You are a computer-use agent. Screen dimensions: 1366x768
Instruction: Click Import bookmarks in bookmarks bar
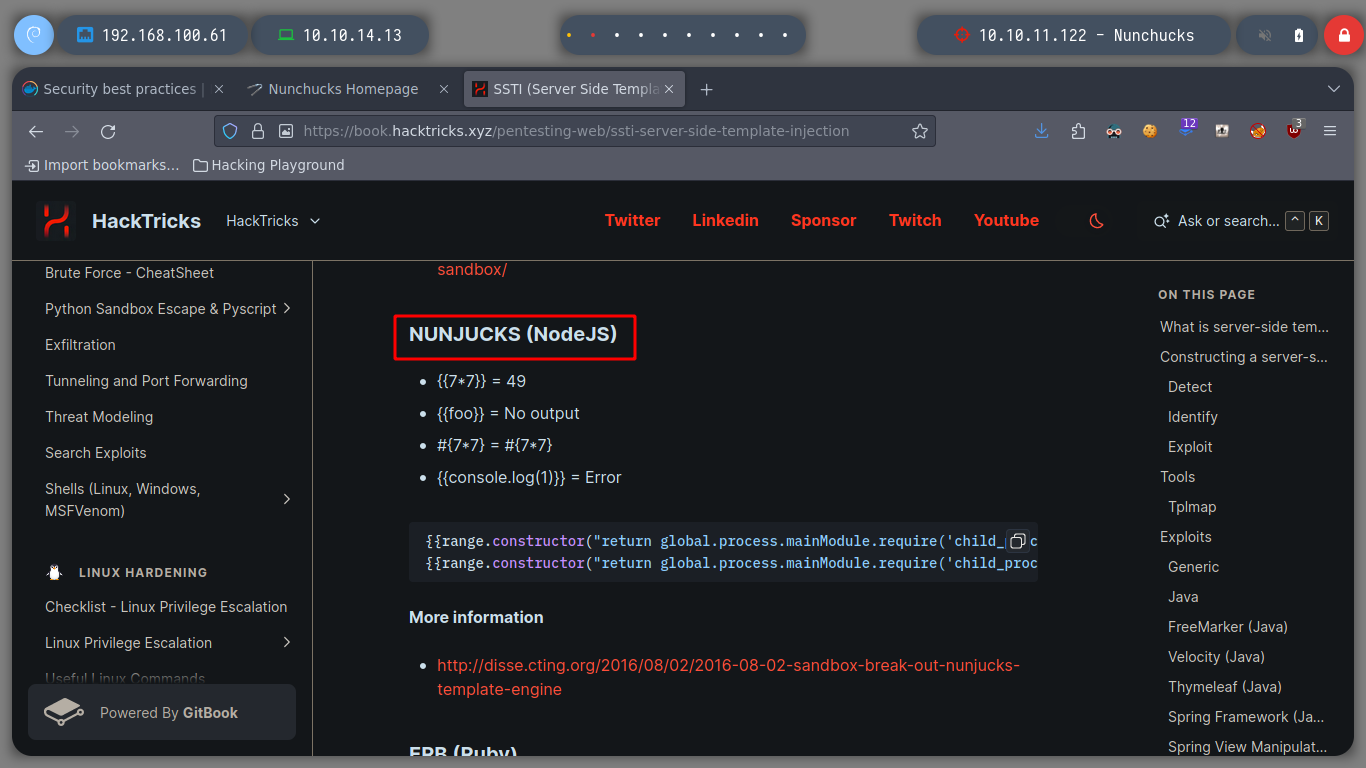(102, 165)
